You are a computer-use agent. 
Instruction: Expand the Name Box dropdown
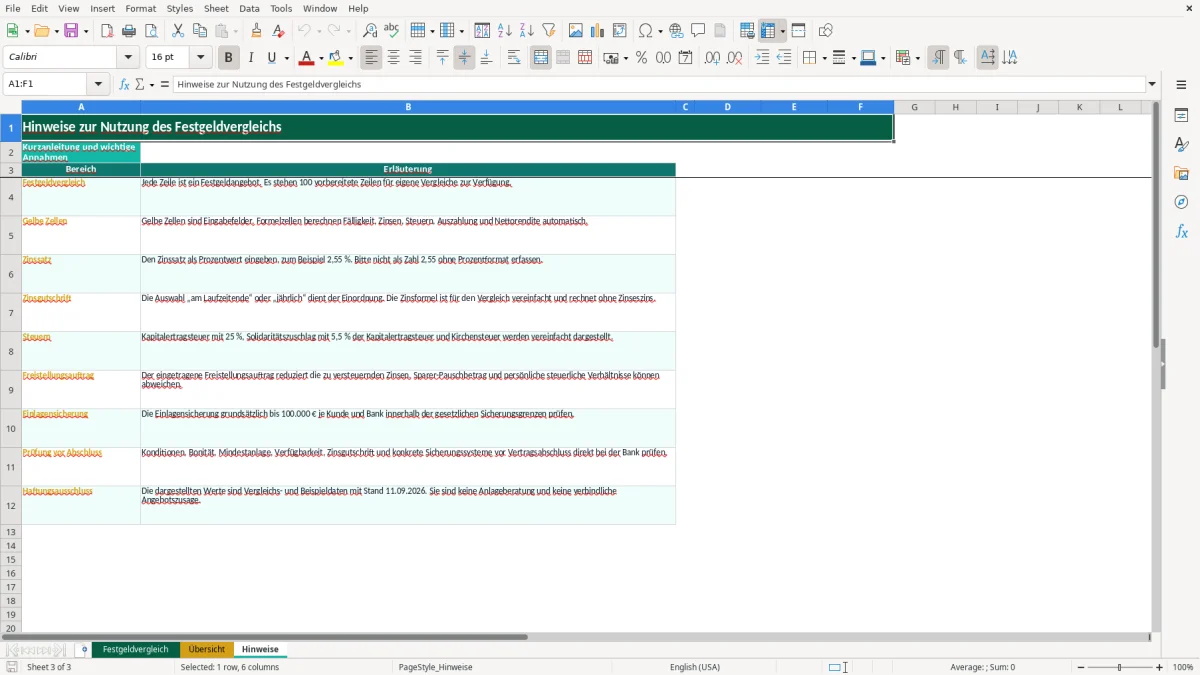click(98, 84)
